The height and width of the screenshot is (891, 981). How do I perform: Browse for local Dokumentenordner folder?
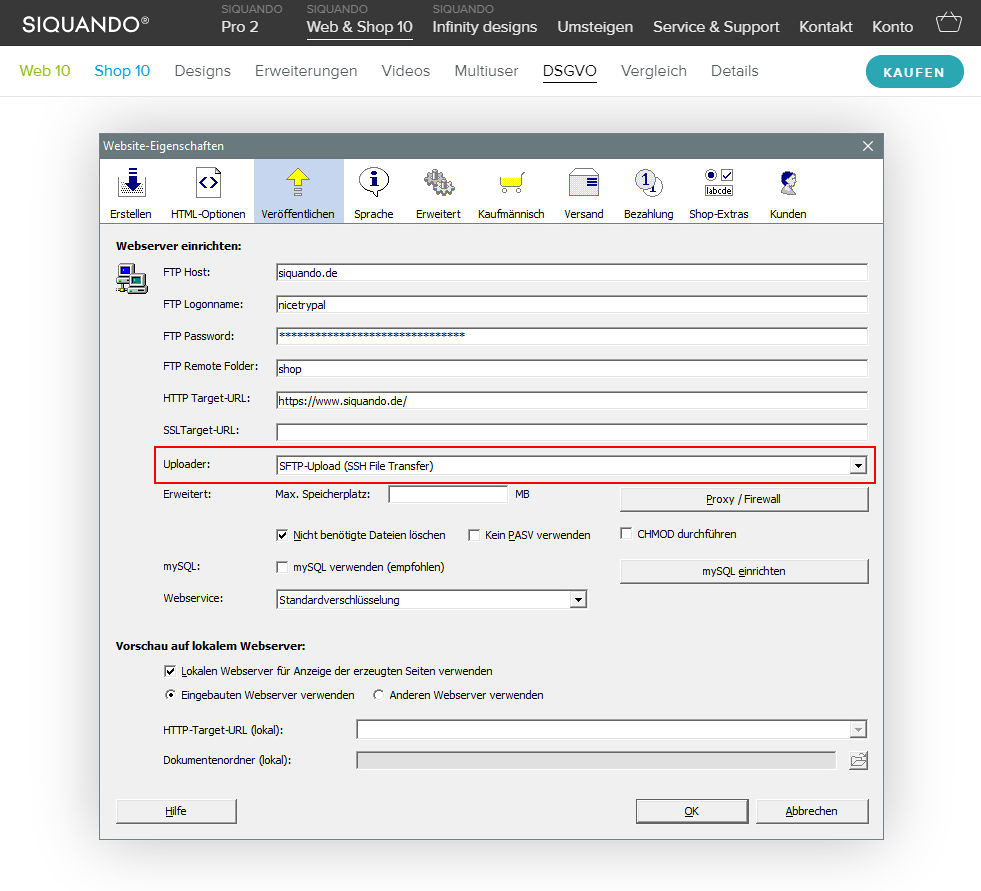pyautogui.click(x=858, y=761)
